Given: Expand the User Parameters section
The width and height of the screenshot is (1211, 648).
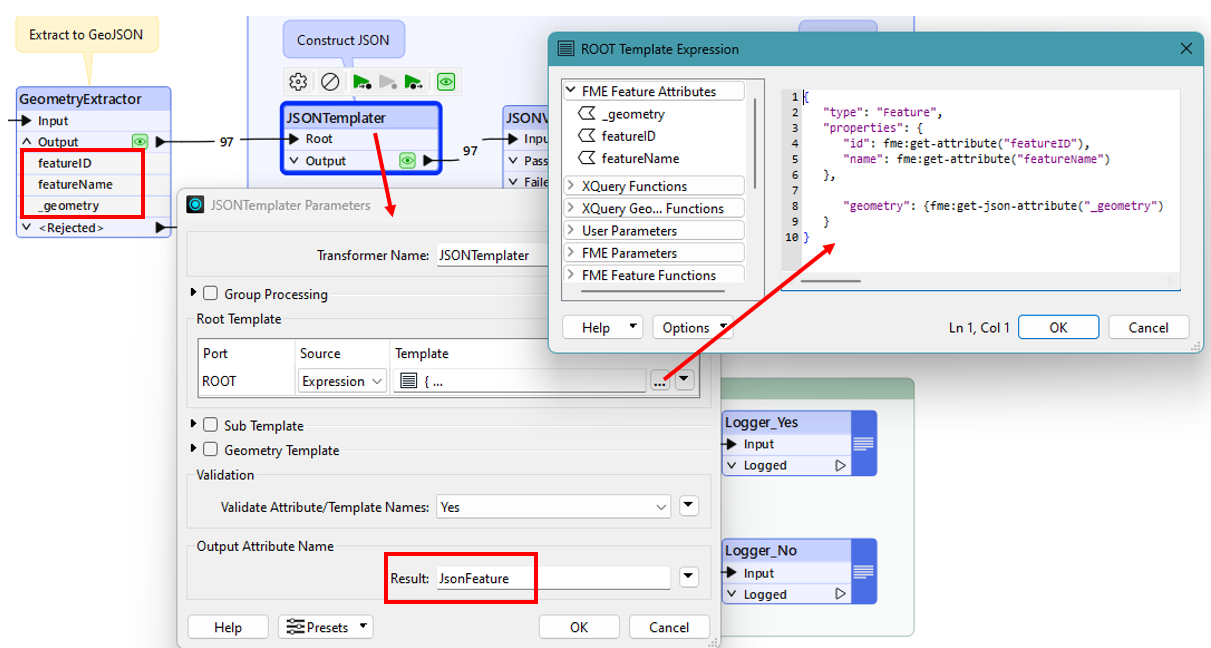Looking at the screenshot, I should (x=571, y=231).
